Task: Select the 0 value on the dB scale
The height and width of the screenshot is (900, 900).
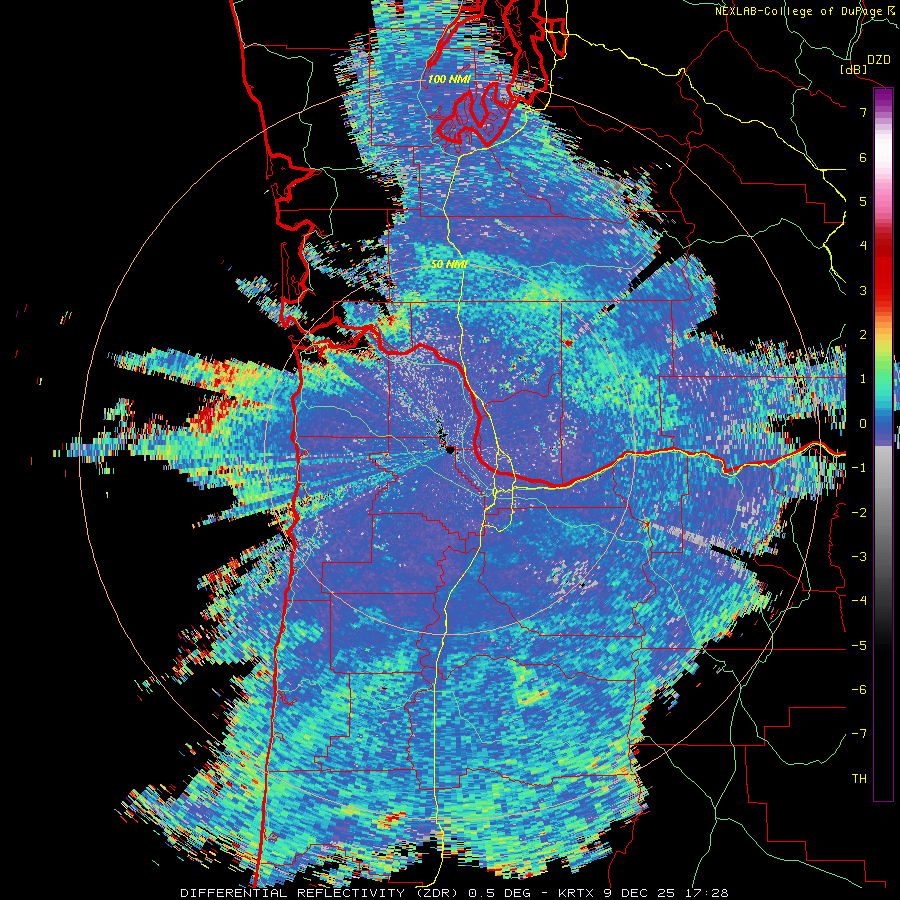Action: click(863, 424)
